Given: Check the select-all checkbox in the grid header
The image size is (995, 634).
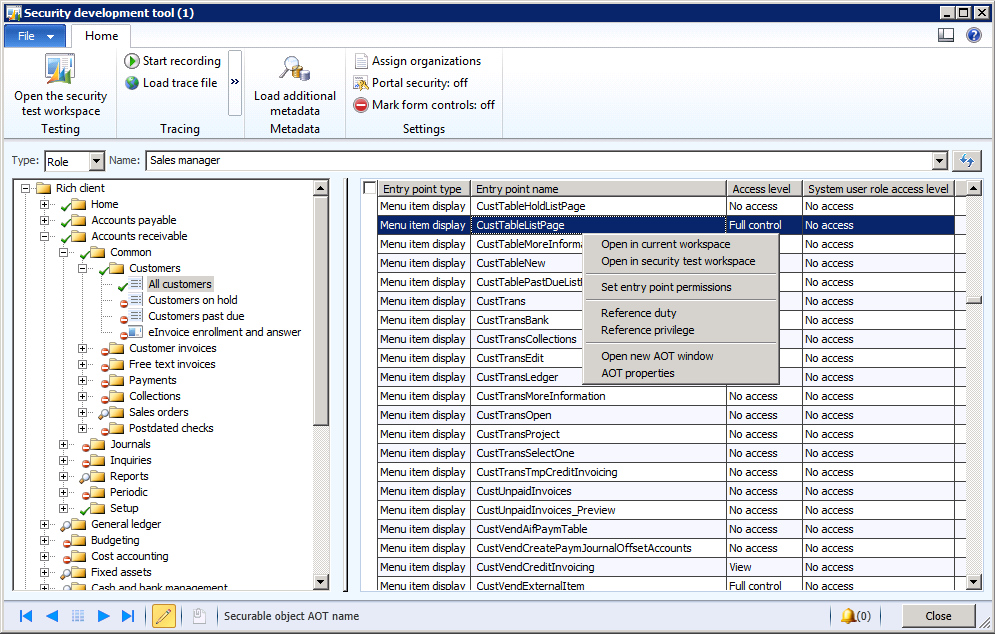Looking at the screenshot, I should point(368,187).
